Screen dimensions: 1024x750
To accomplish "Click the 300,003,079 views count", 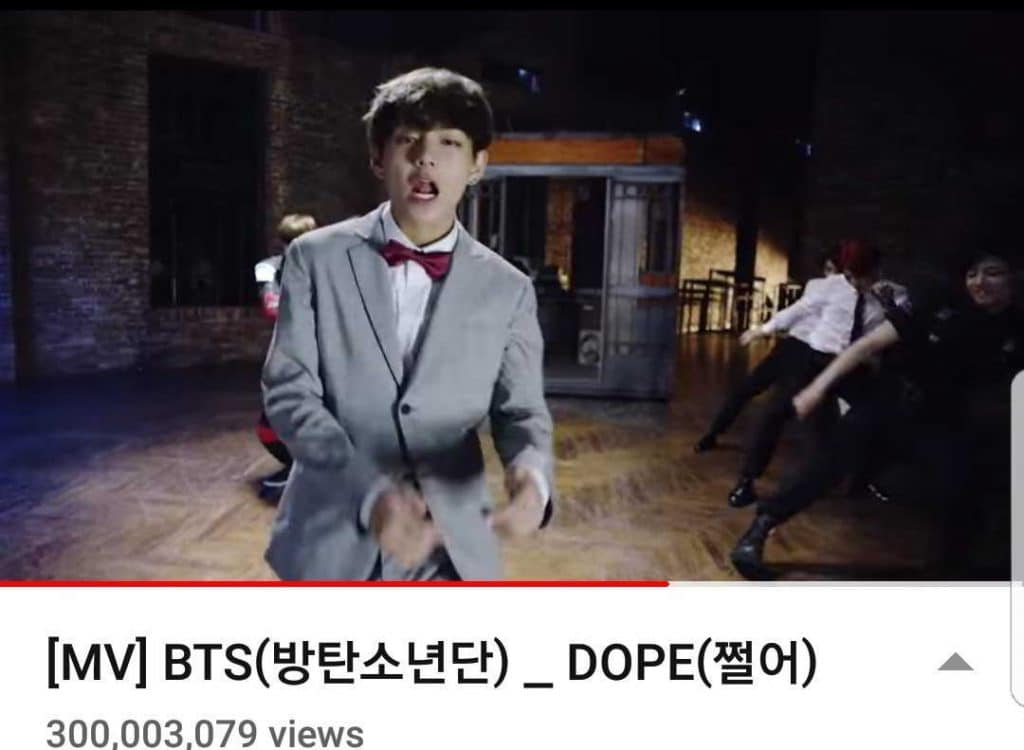I will 204,734.
